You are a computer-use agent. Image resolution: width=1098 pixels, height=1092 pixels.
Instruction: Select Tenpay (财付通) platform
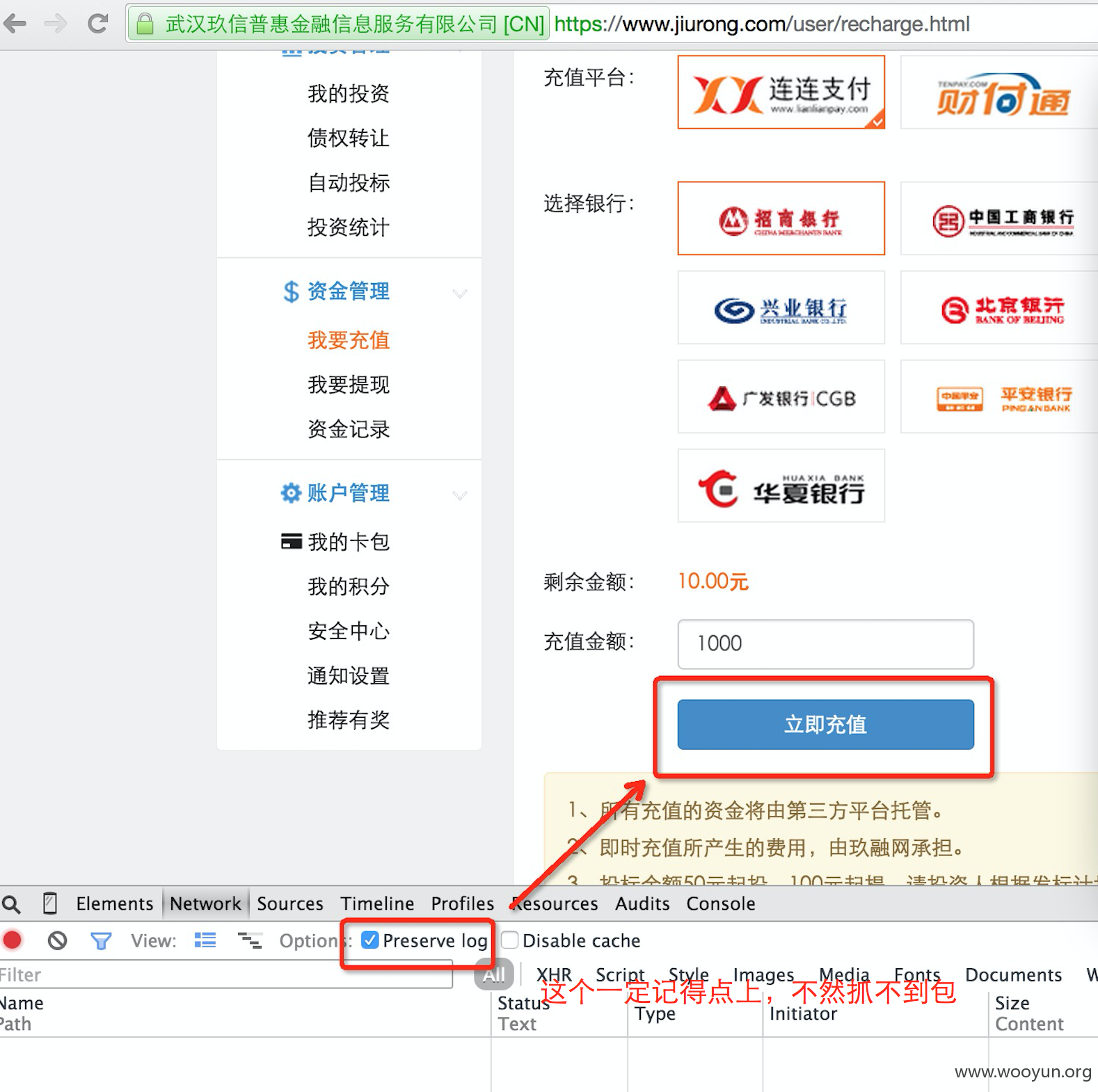point(1000,93)
